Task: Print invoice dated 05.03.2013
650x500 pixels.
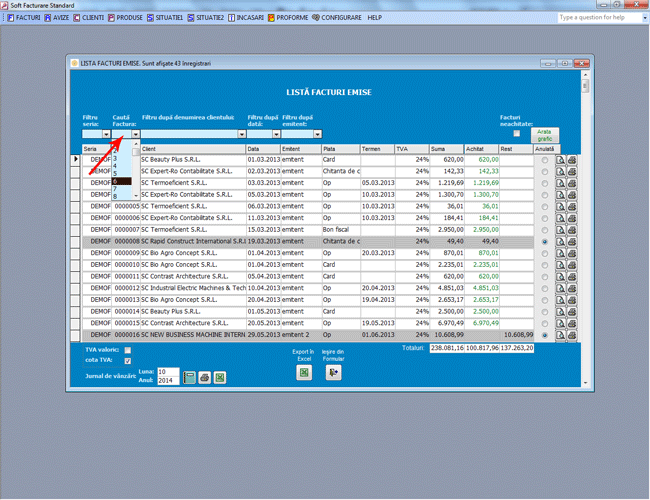Action: click(x=572, y=194)
